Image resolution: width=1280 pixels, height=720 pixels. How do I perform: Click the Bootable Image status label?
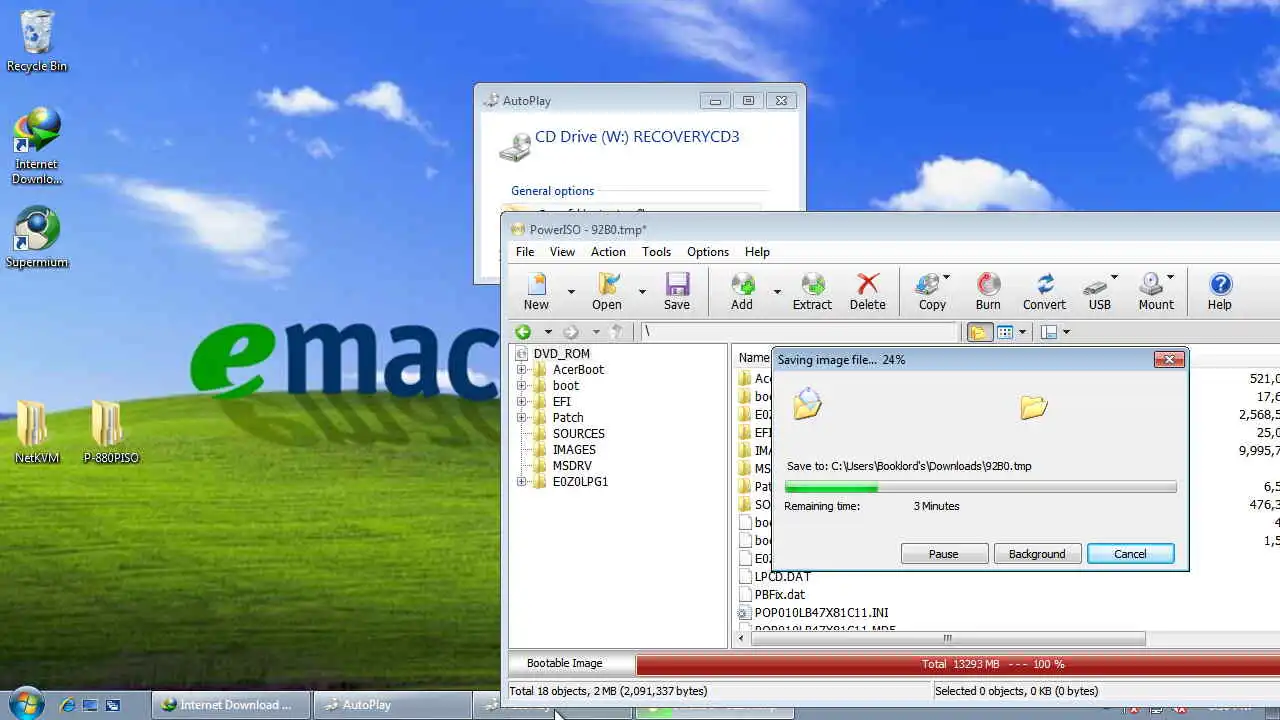pos(564,664)
